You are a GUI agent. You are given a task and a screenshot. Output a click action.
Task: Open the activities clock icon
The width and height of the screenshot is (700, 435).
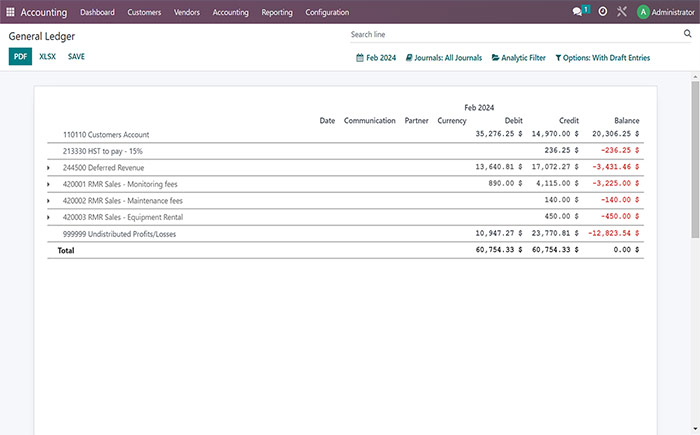pyautogui.click(x=603, y=12)
